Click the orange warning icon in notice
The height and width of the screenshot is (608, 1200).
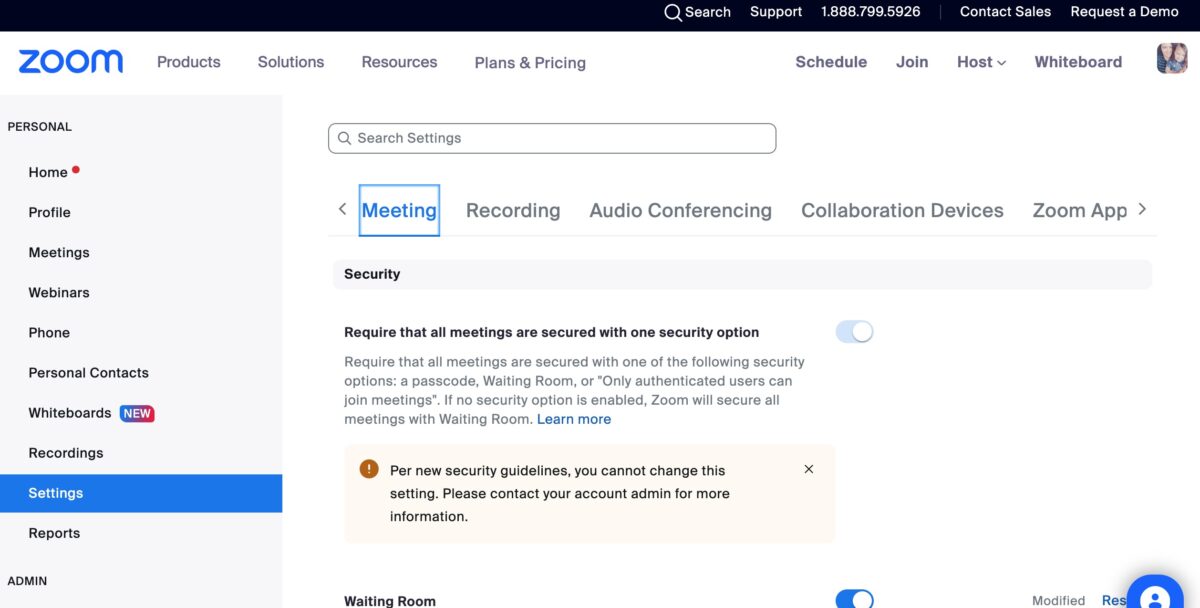pos(369,469)
